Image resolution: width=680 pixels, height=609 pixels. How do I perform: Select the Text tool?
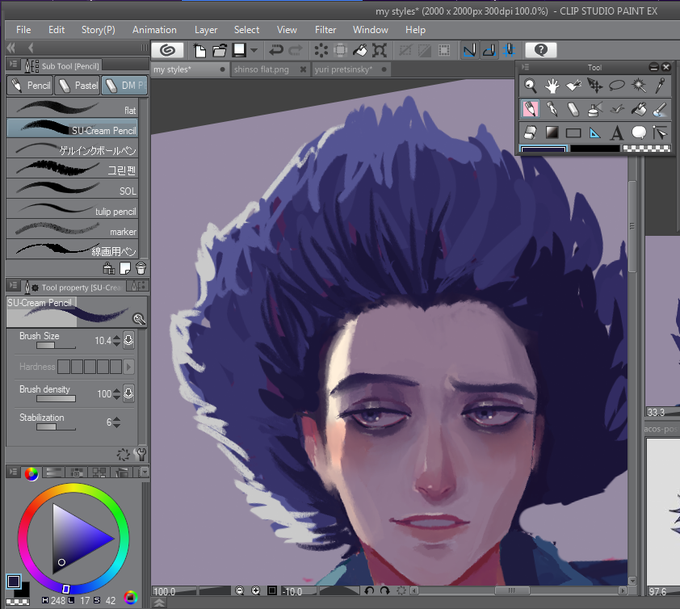point(617,132)
